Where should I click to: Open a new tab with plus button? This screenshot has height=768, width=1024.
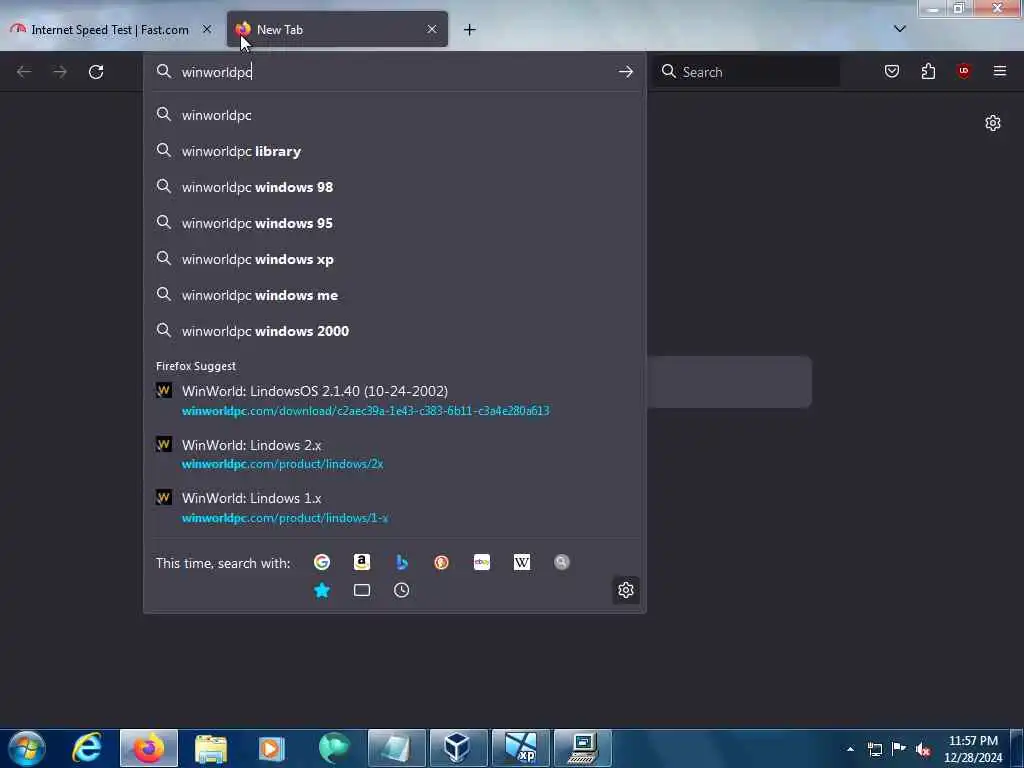tap(470, 29)
